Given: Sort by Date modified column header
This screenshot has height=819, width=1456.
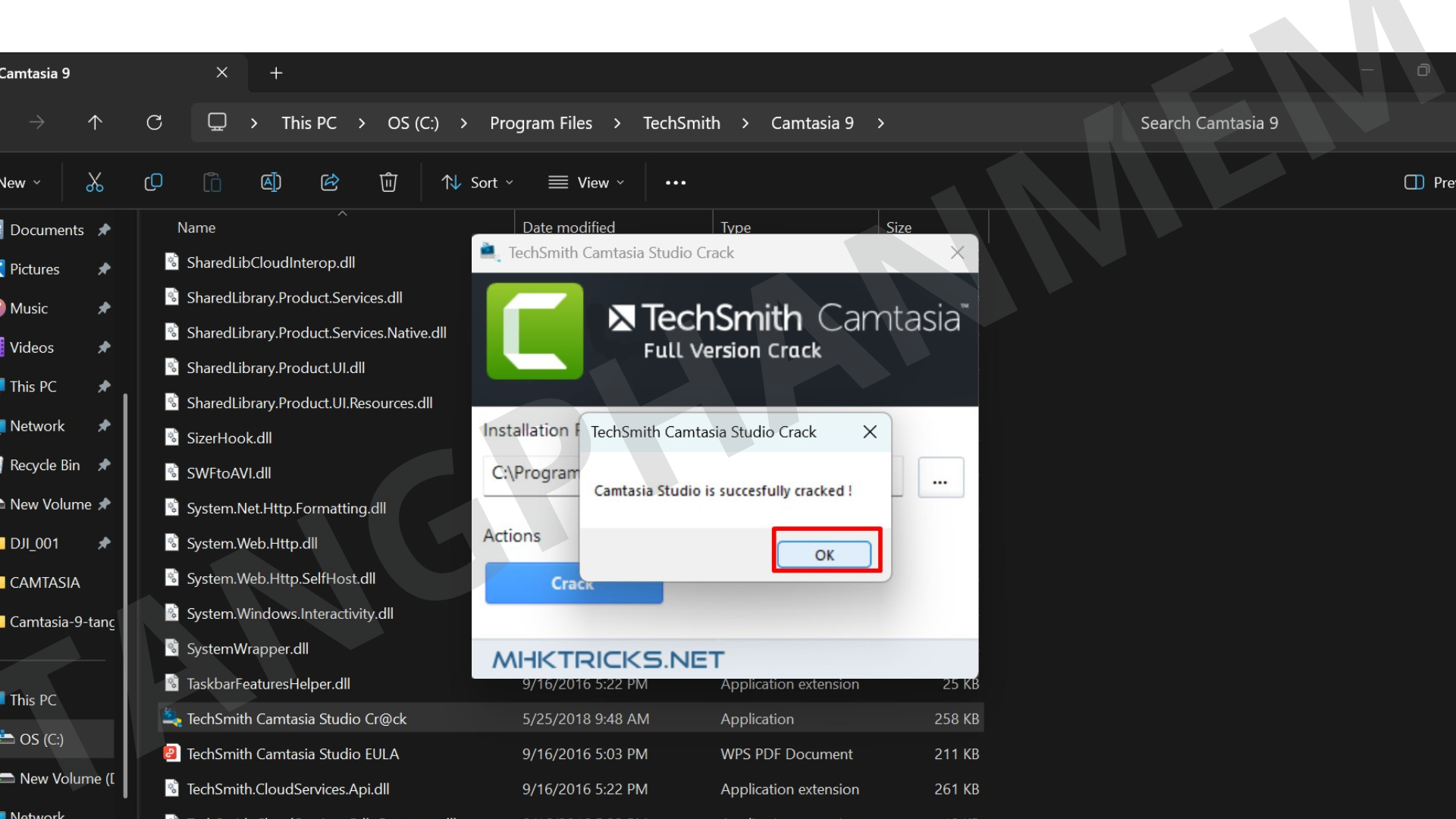Looking at the screenshot, I should pyautogui.click(x=569, y=227).
